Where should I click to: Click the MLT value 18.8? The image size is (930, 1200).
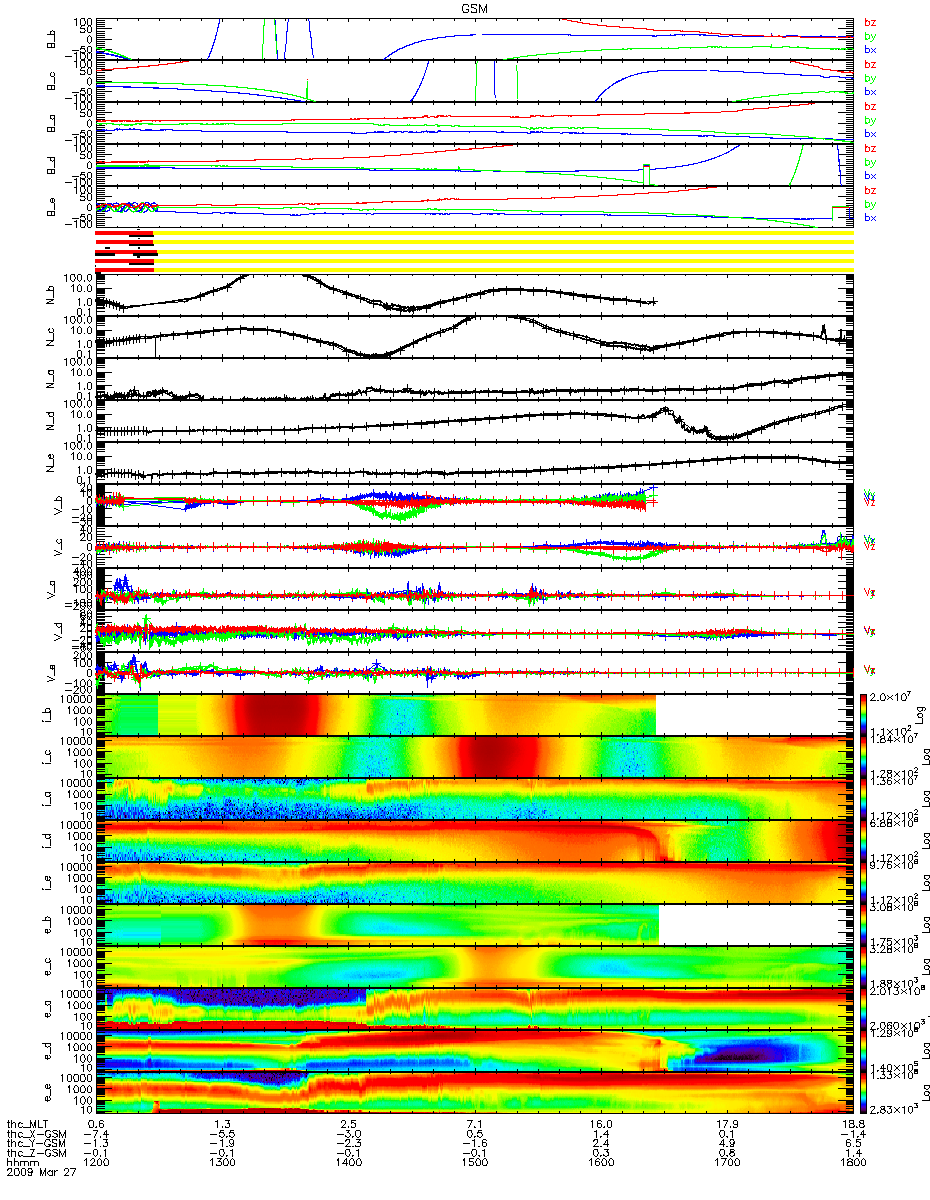tap(853, 1124)
